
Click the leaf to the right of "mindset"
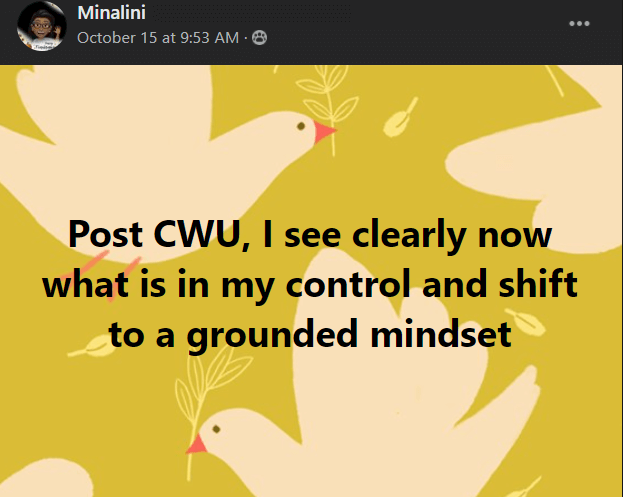(x=525, y=321)
